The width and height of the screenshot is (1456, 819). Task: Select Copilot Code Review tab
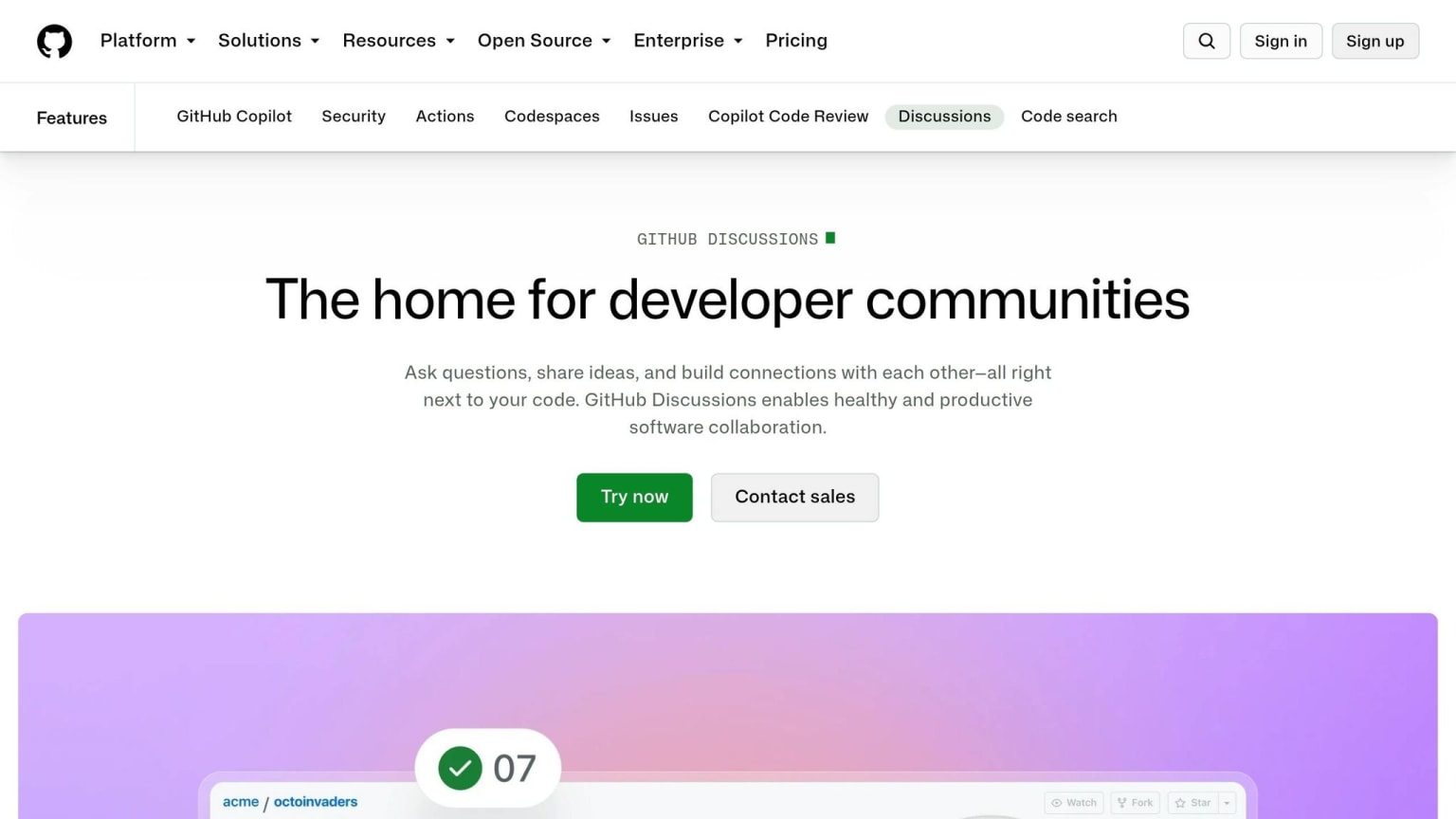tap(788, 117)
